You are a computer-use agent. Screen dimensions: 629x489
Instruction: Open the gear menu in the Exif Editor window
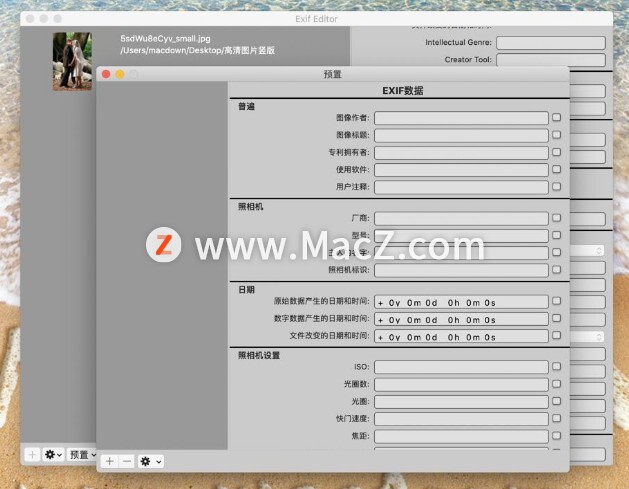[x=53, y=455]
